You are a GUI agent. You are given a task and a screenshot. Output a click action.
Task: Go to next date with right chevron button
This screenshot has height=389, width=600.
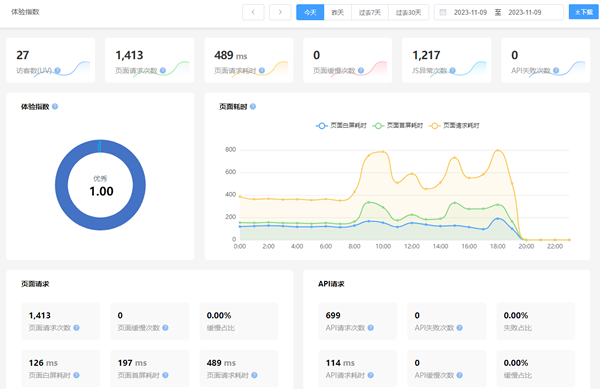pos(280,12)
